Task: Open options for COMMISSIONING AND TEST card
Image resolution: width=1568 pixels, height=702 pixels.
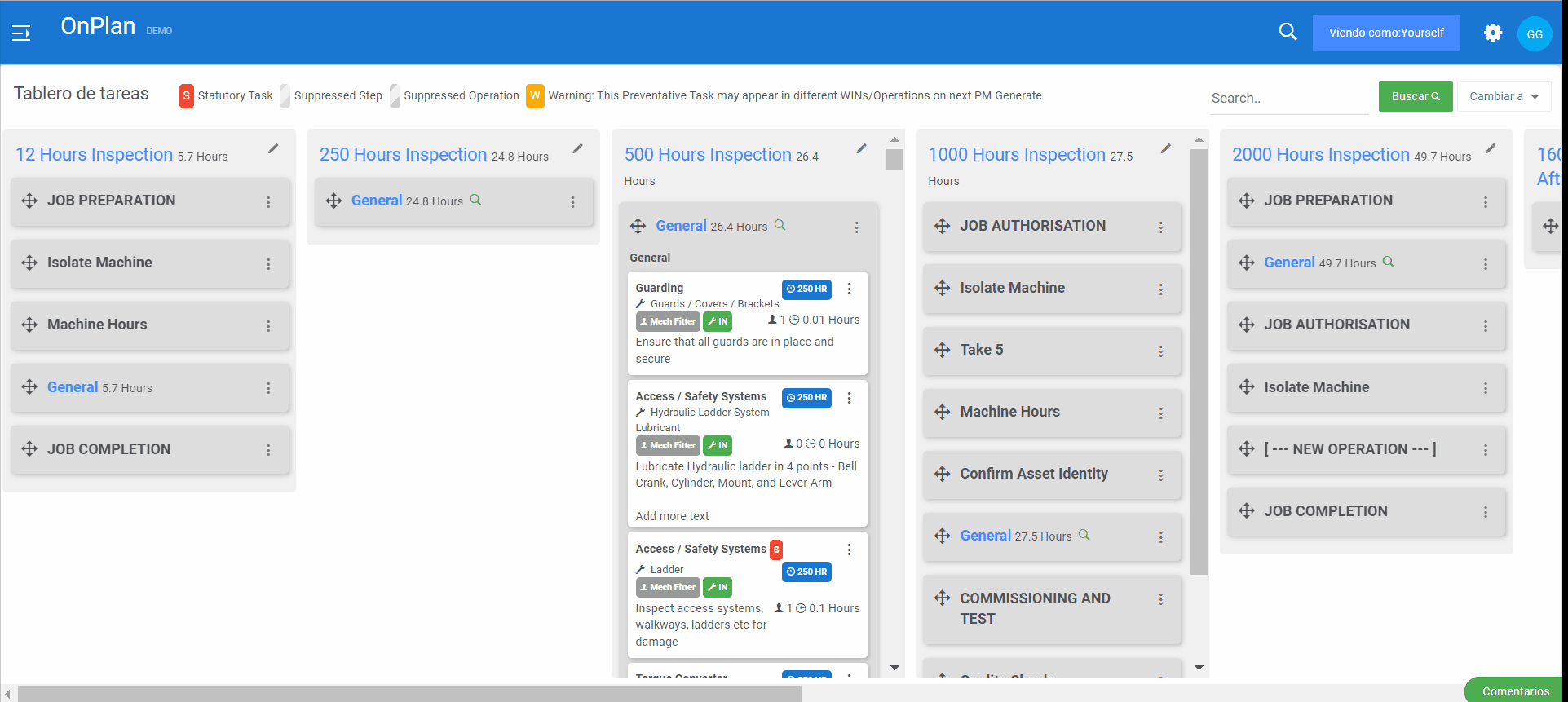Action: pos(1160,599)
